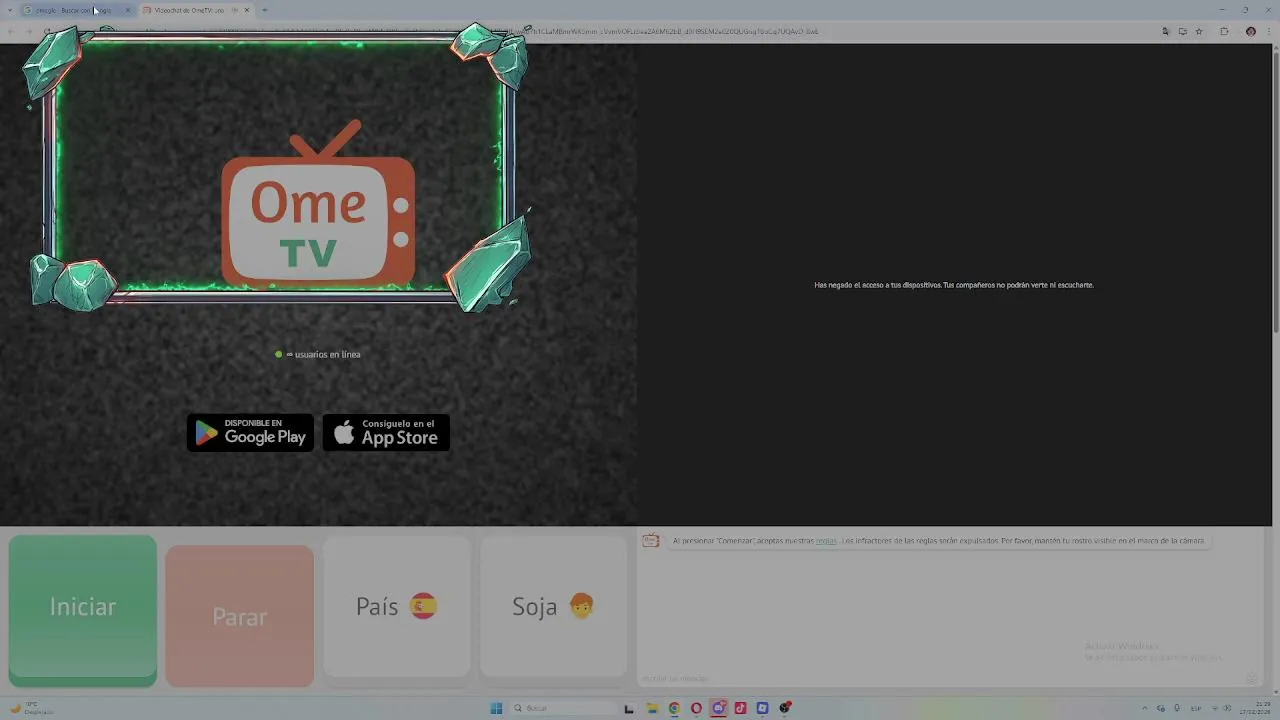Click the red Parar button
1280x720 pixels.
pyautogui.click(x=240, y=616)
